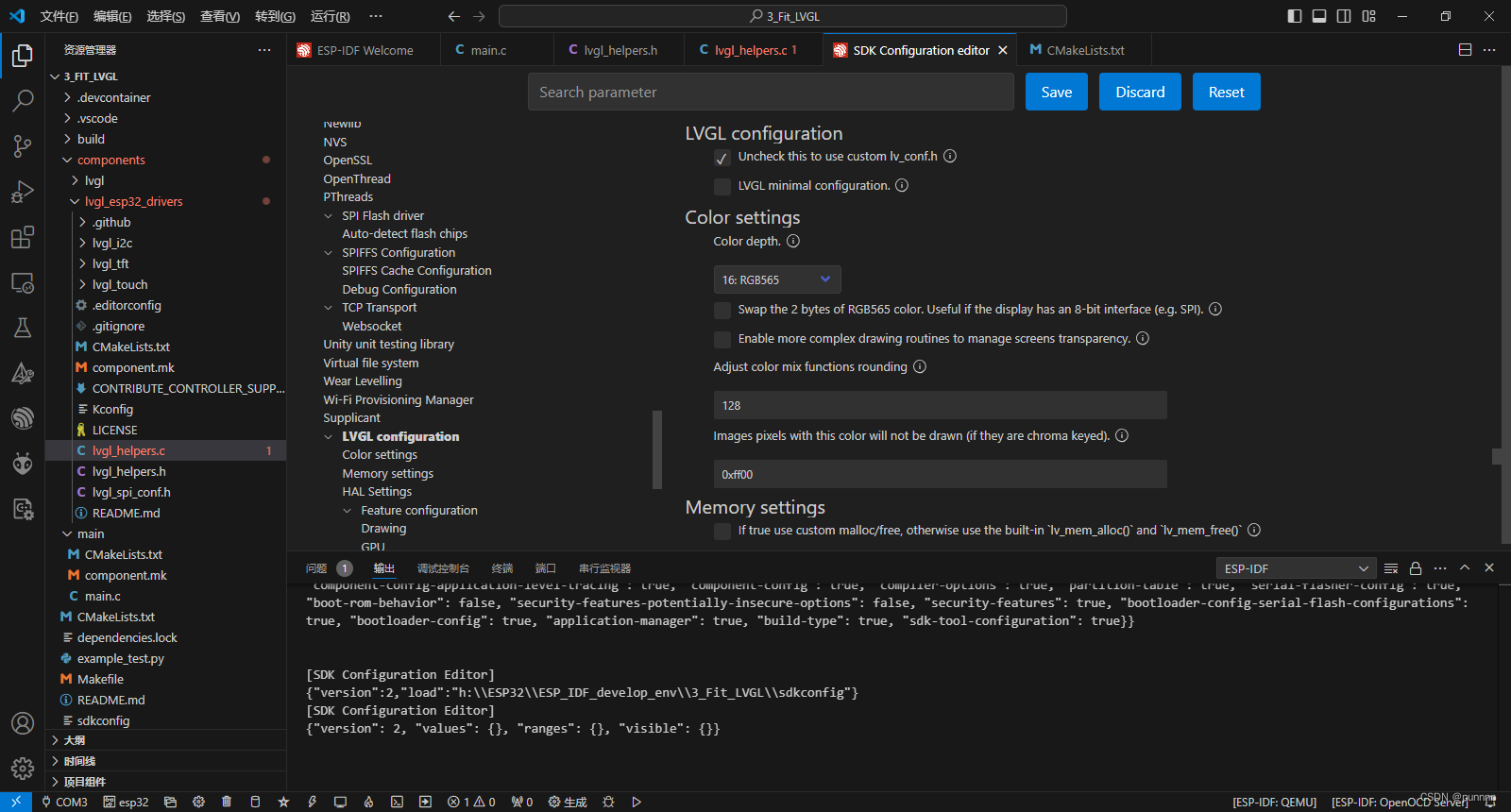Open the 运行(R) menu
Image resolution: width=1511 pixels, height=812 pixels.
pyautogui.click(x=330, y=16)
